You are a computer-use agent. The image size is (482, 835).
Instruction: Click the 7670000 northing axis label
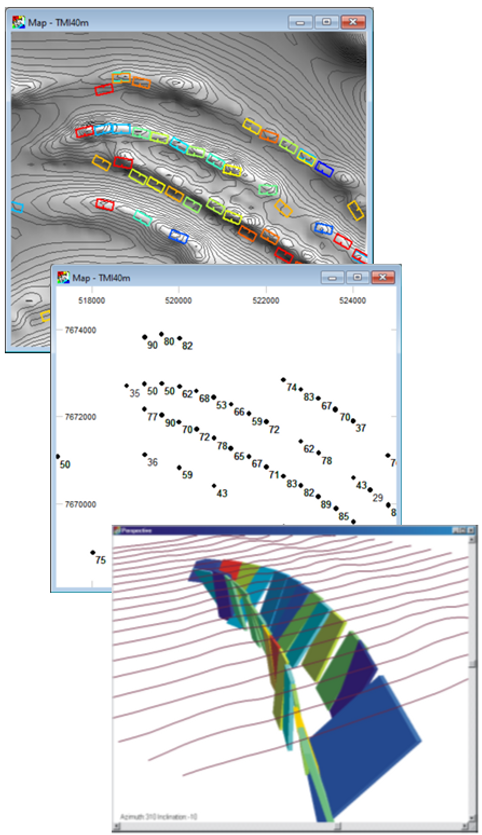[x=80, y=504]
